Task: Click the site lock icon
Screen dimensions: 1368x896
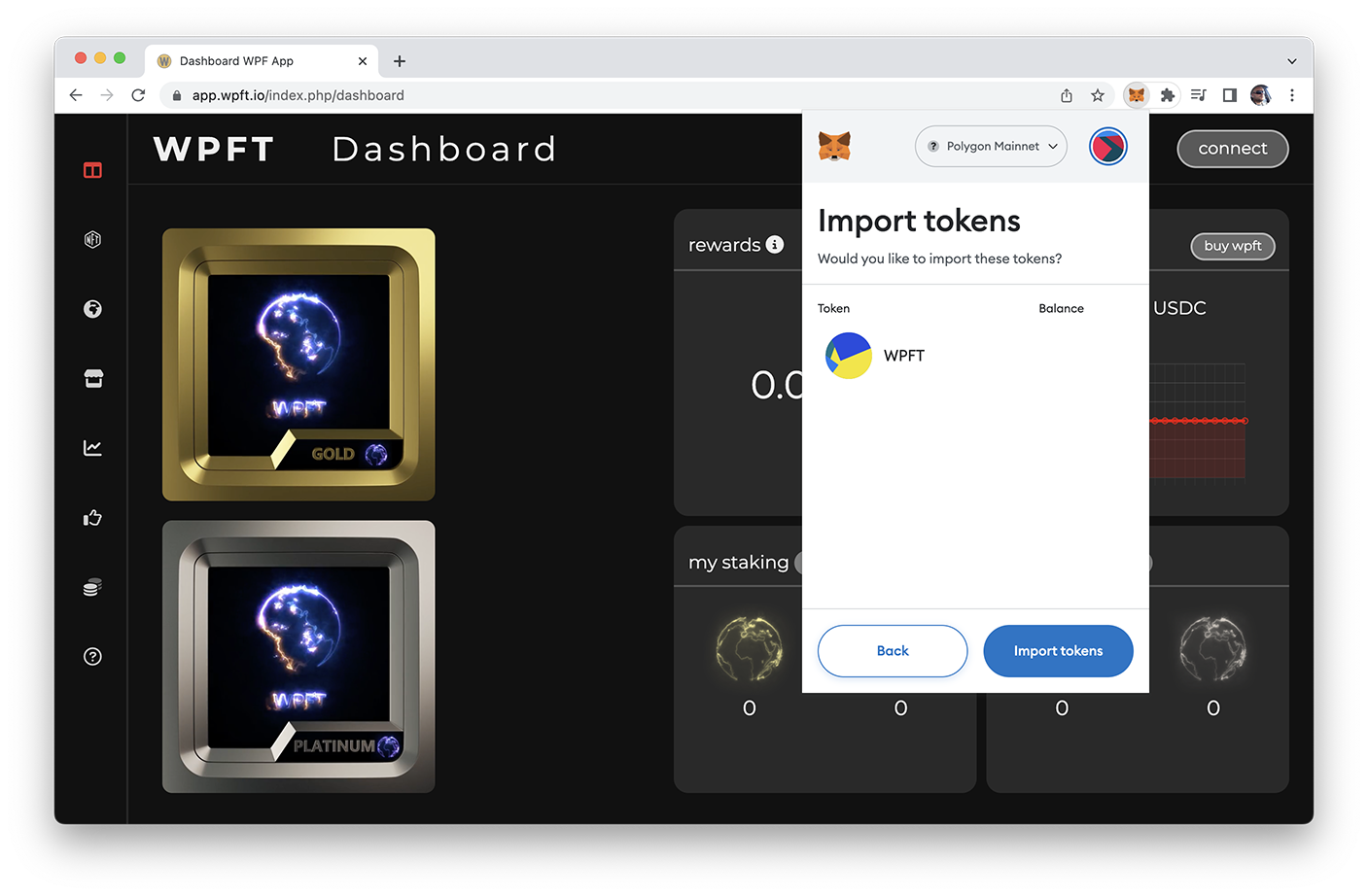Action: pos(176,95)
